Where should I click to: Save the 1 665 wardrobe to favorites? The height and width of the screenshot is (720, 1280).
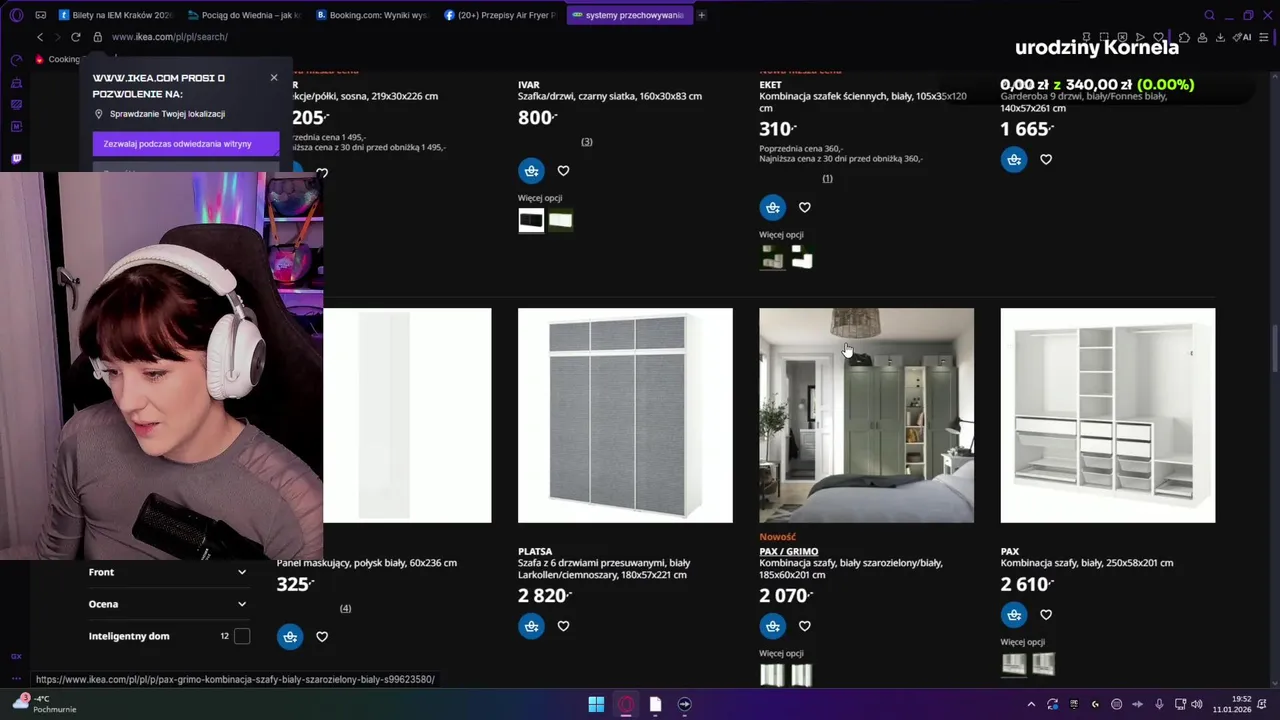click(1046, 159)
